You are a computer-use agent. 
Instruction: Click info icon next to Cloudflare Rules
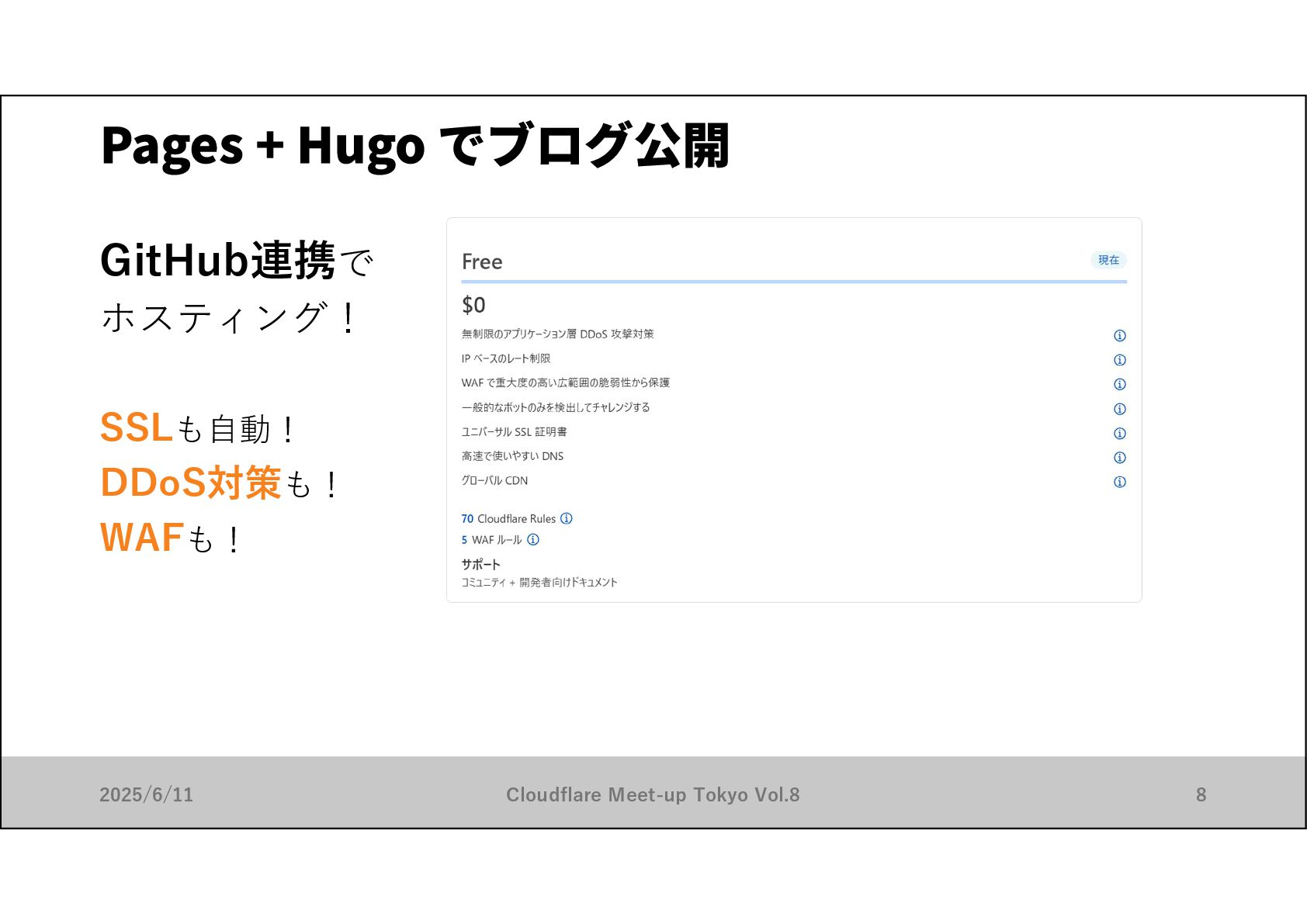[567, 518]
